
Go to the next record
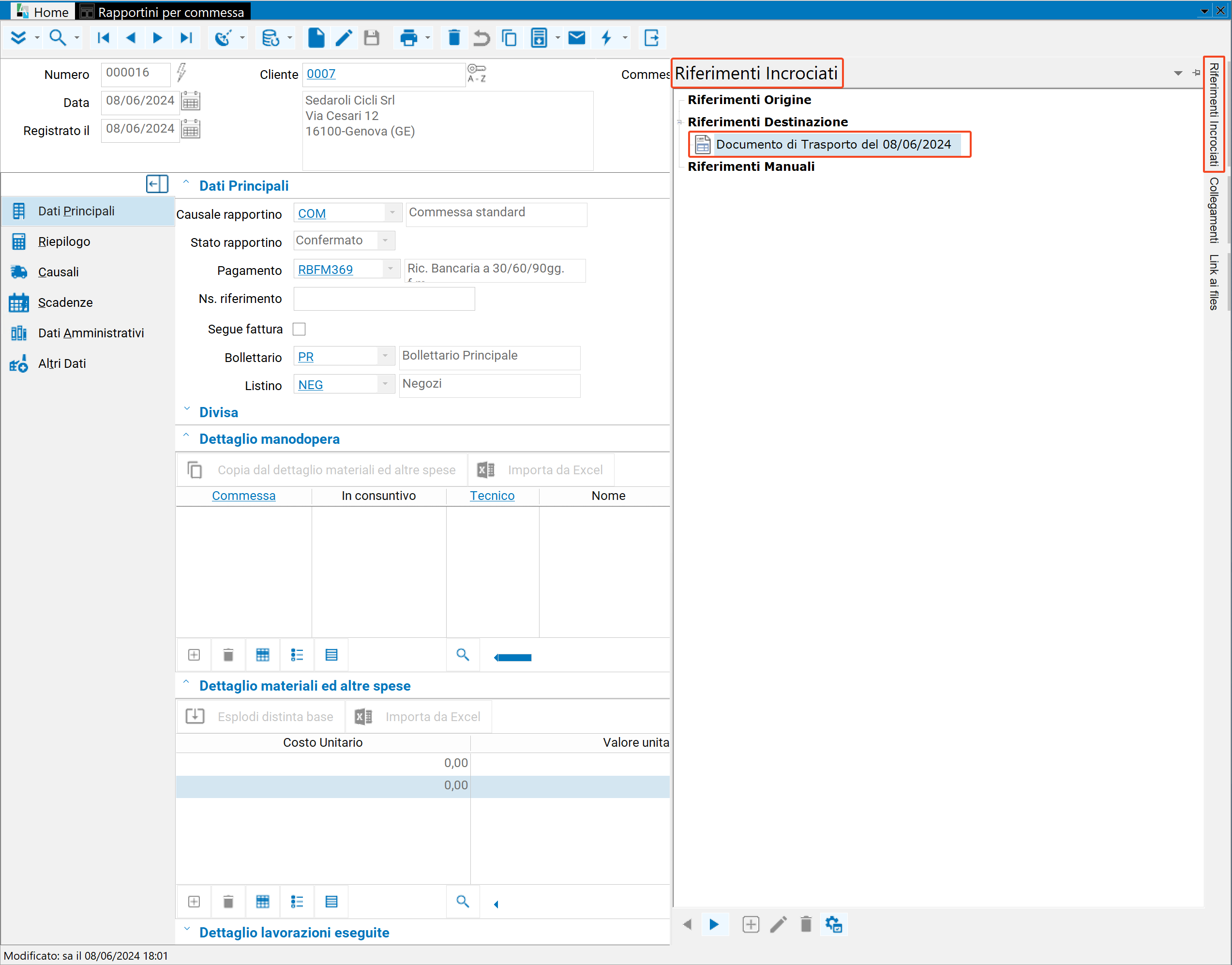[x=158, y=38]
